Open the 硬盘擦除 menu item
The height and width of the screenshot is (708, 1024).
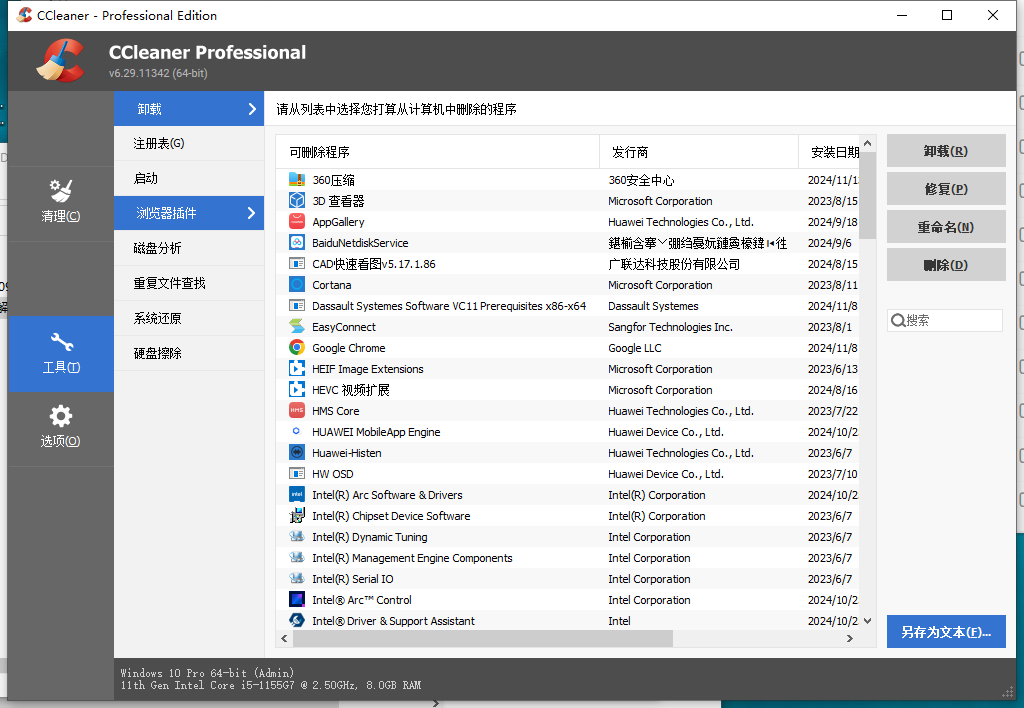[x=189, y=353]
